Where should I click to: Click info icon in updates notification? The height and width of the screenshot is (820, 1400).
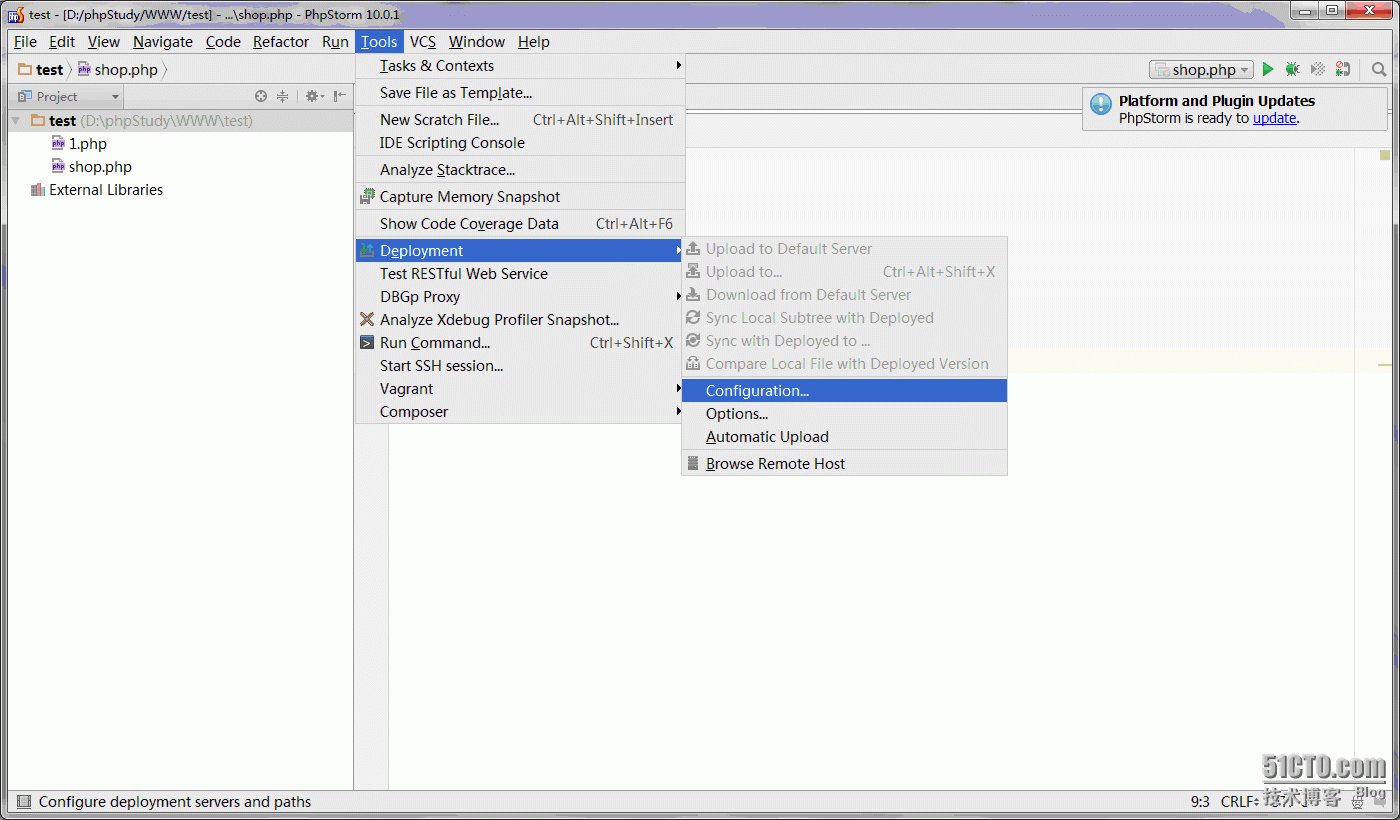pyautogui.click(x=1101, y=104)
